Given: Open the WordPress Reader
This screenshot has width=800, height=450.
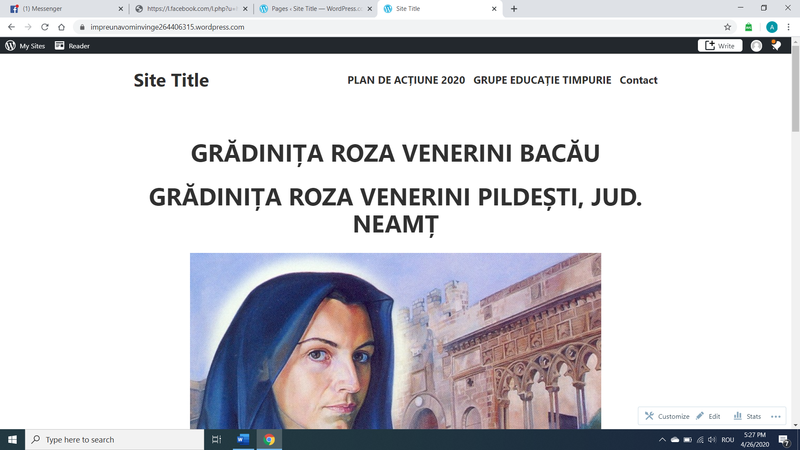Looking at the screenshot, I should [72, 46].
